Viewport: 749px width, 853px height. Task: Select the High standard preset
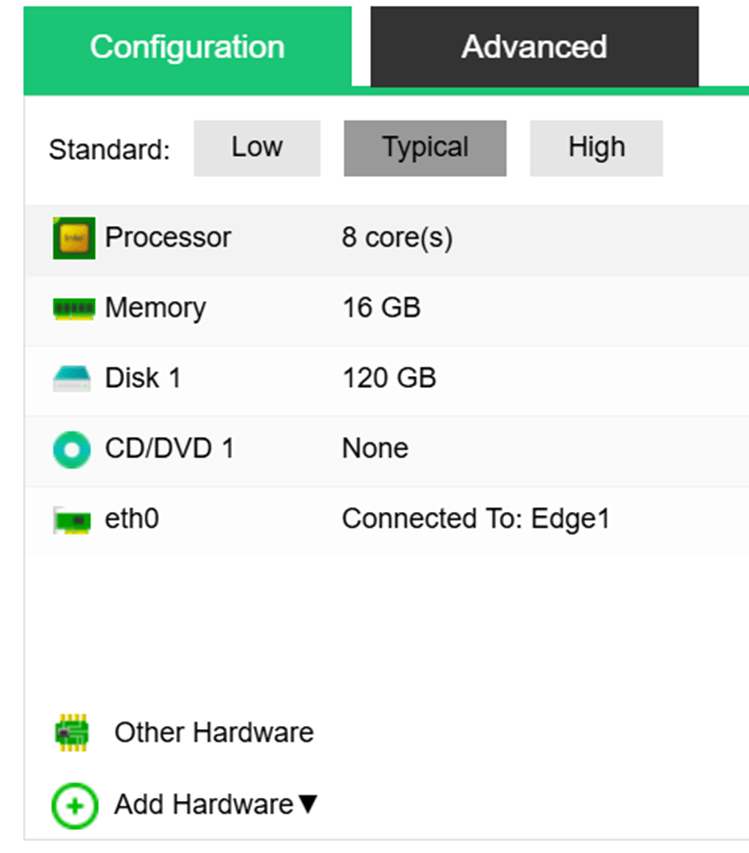pyautogui.click(x=596, y=148)
